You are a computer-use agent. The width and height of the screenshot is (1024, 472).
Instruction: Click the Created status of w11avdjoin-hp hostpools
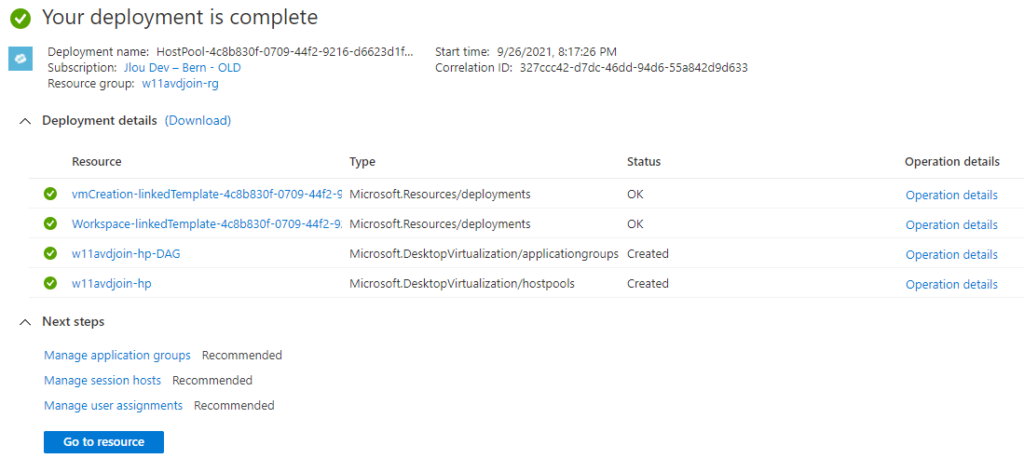tap(648, 284)
